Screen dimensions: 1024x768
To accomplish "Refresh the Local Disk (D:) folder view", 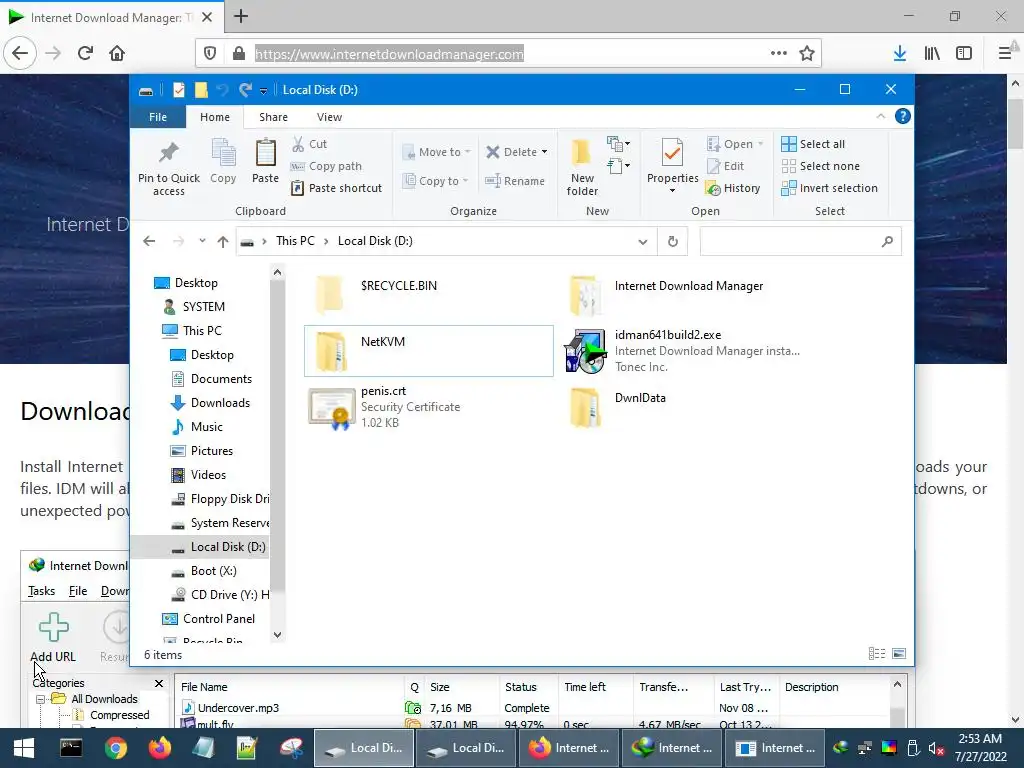I will 673,242.
